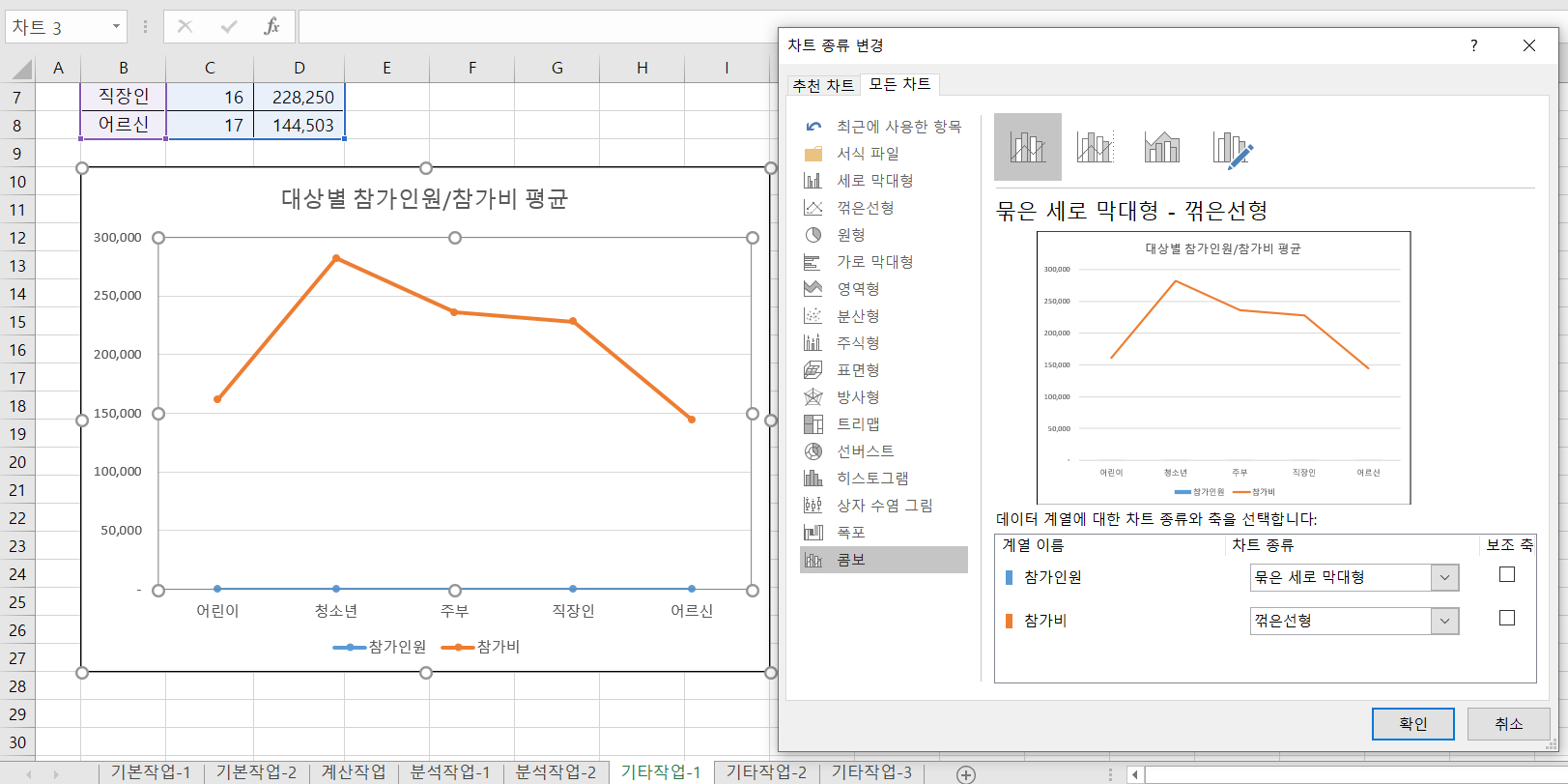This screenshot has width=1568, height=784.
Task: Pick the stacked area-clustered column subtype icon
Action: click(1162, 147)
